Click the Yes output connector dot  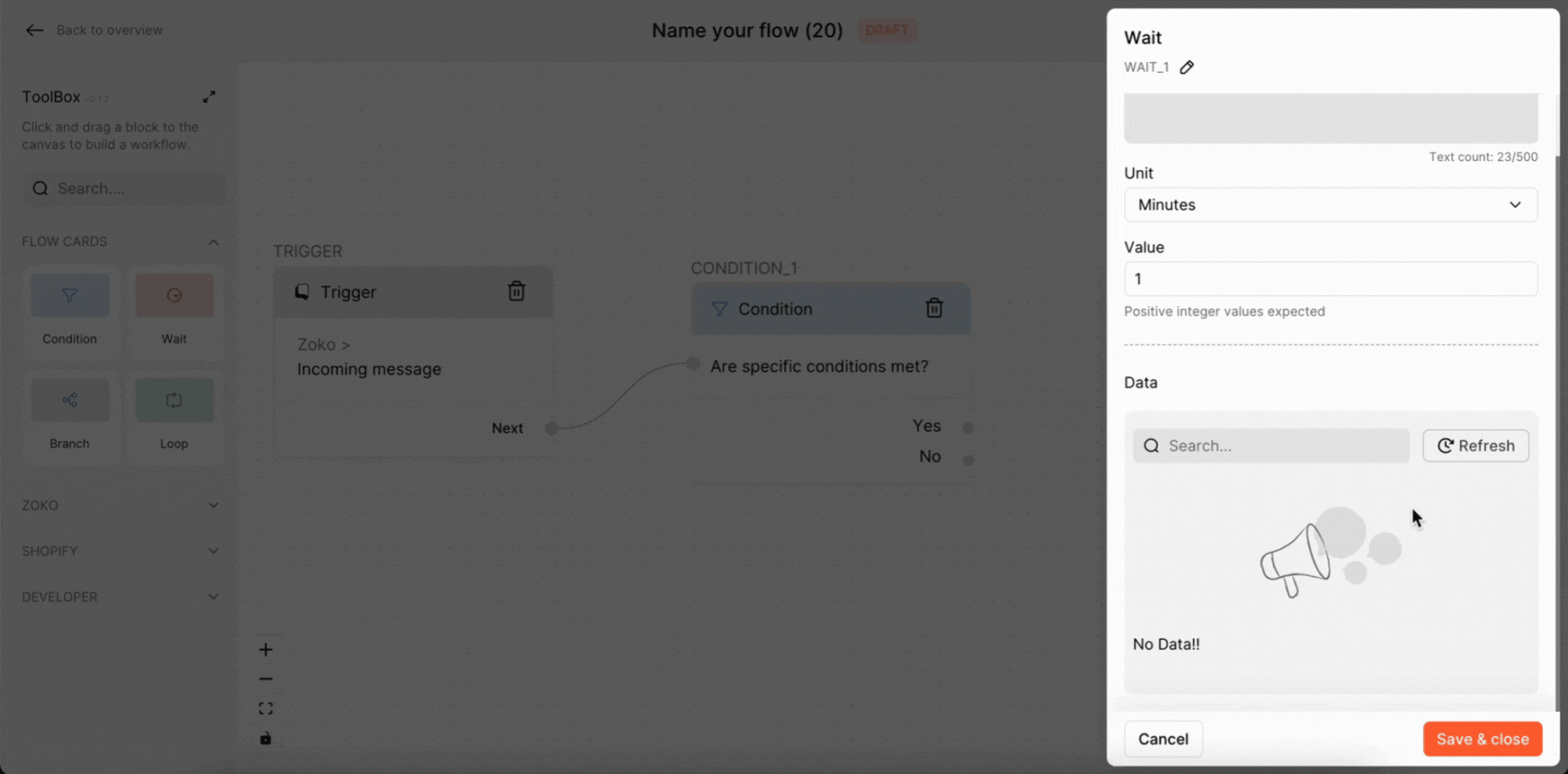point(968,427)
